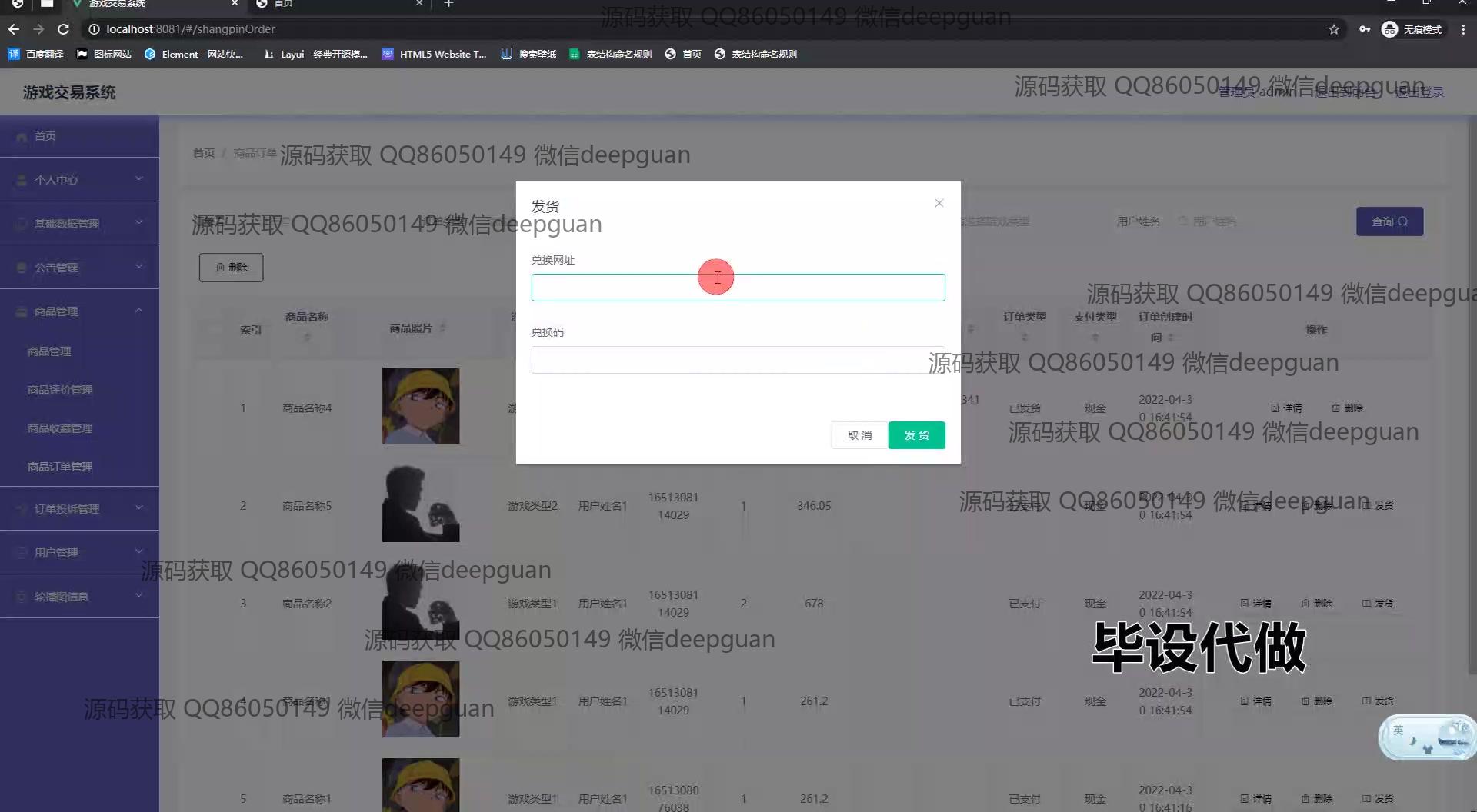Screen dimensions: 1477x812
Task: Open the 首页 bookmark in bookmarks bar
Action: tap(683, 54)
